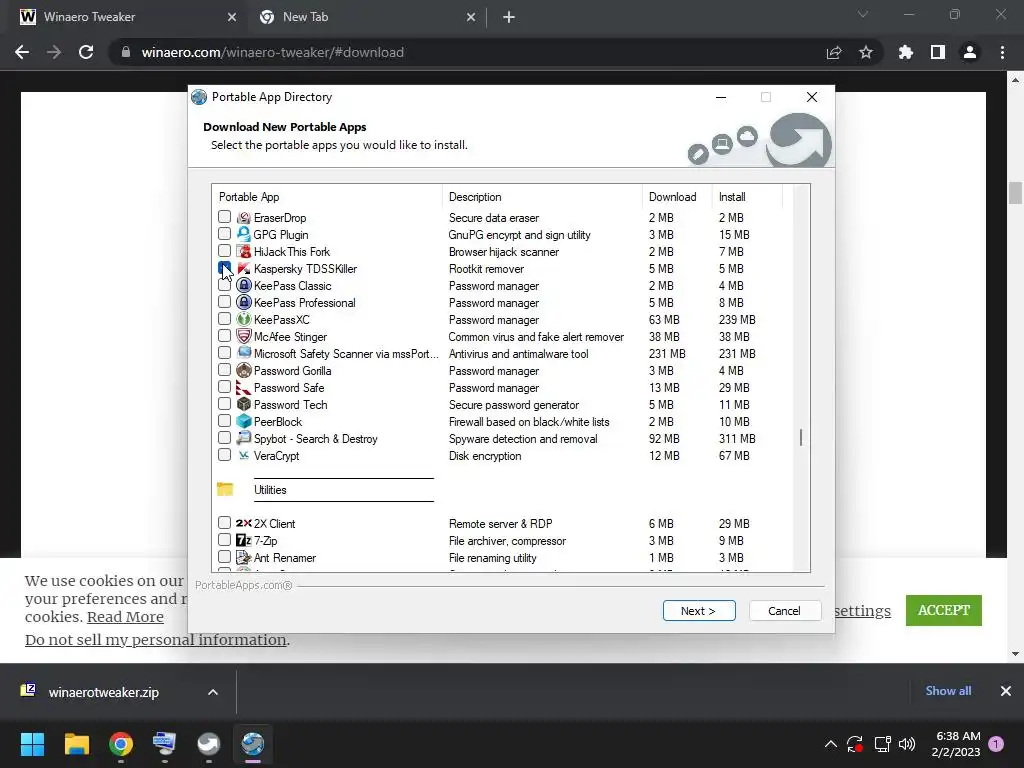Screen dimensions: 1024x768
Task: Check the KeePassXC checkbox
Action: 224,319
